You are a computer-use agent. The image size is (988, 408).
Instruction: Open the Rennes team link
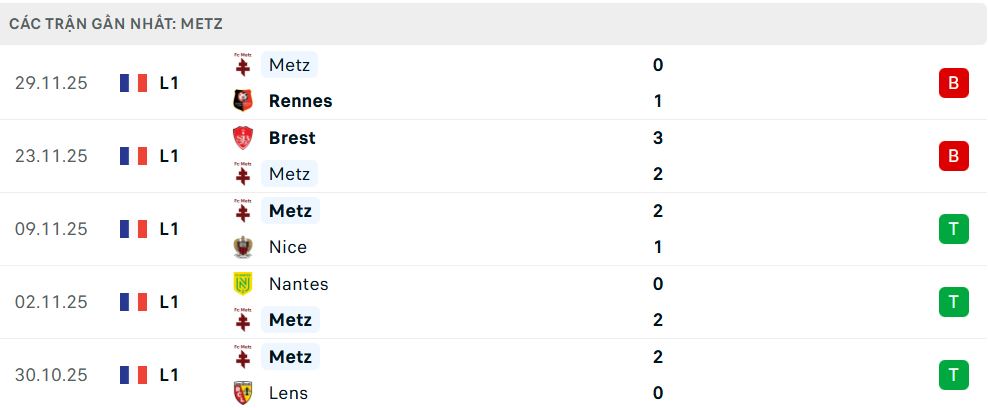pyautogui.click(x=300, y=101)
